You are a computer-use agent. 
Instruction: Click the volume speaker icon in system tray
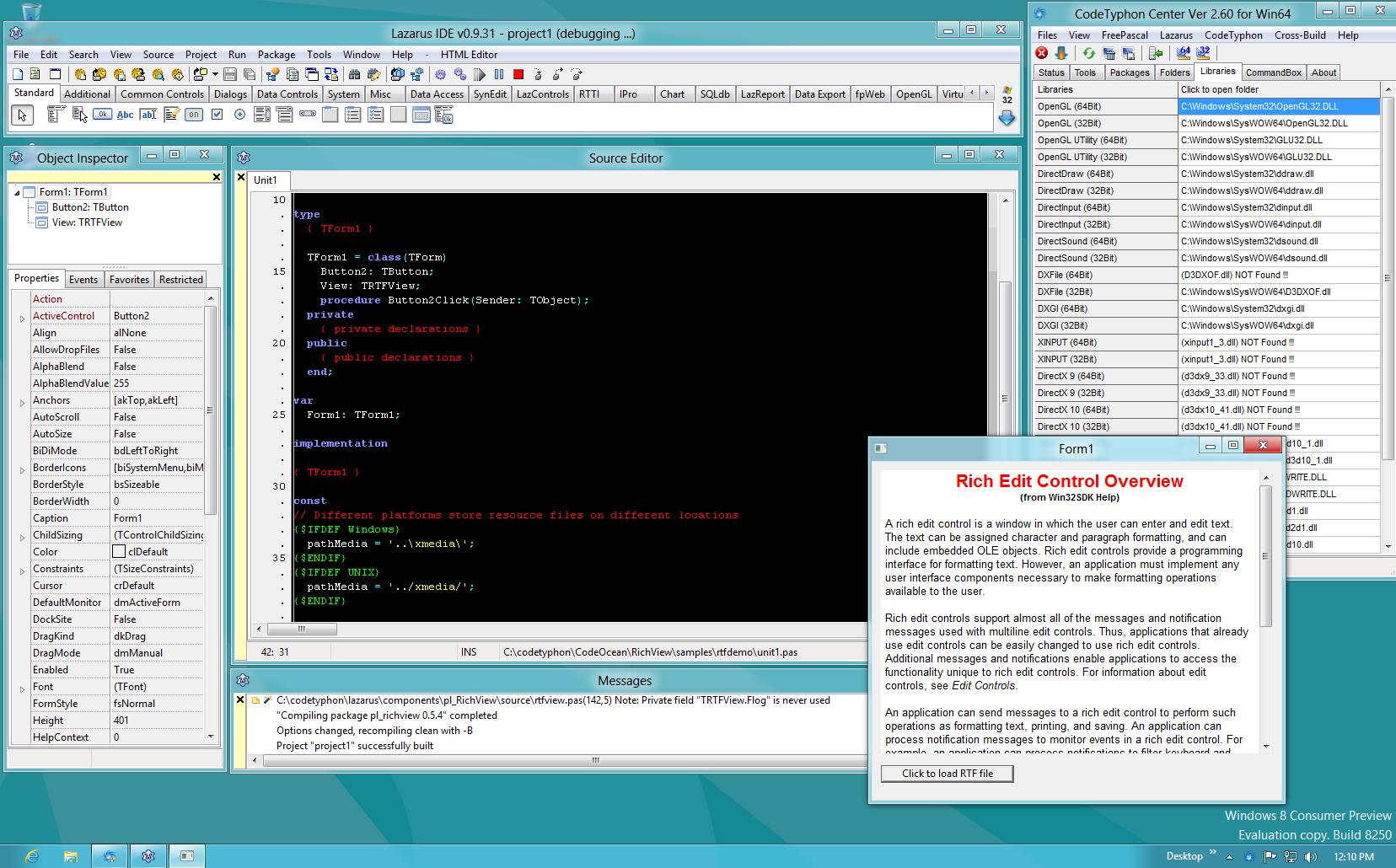tap(1310, 856)
